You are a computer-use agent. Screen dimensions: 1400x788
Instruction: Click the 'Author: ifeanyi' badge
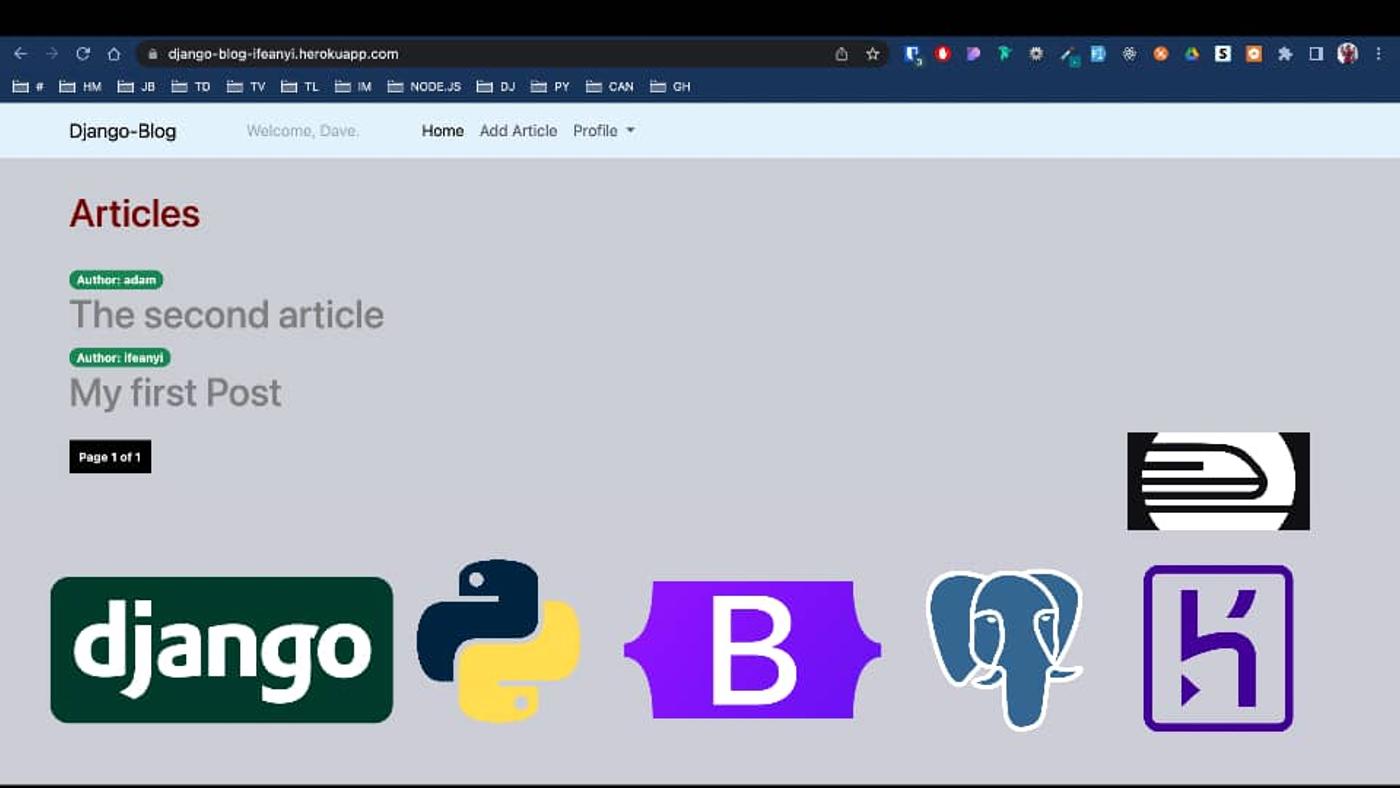tap(120, 357)
